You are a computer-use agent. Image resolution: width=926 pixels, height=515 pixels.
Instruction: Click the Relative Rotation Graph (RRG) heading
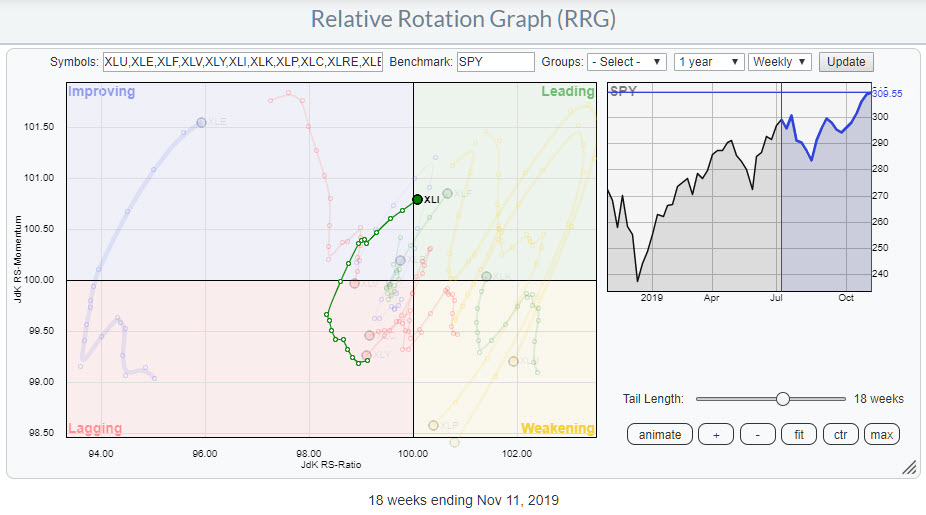(x=464, y=19)
